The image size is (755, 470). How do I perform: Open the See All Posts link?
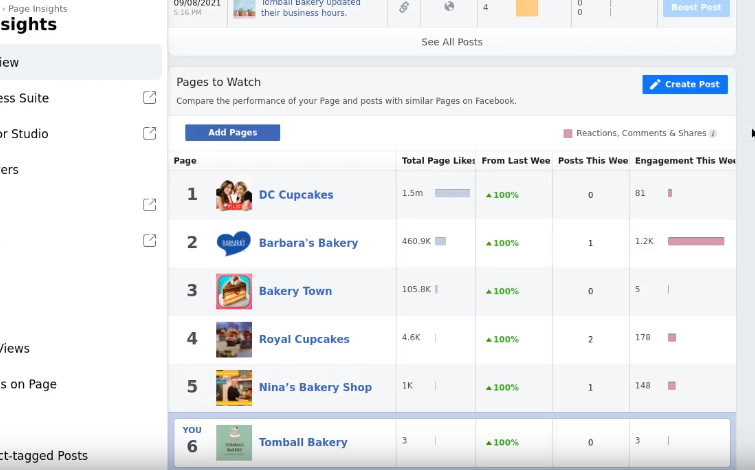pyautogui.click(x=452, y=42)
